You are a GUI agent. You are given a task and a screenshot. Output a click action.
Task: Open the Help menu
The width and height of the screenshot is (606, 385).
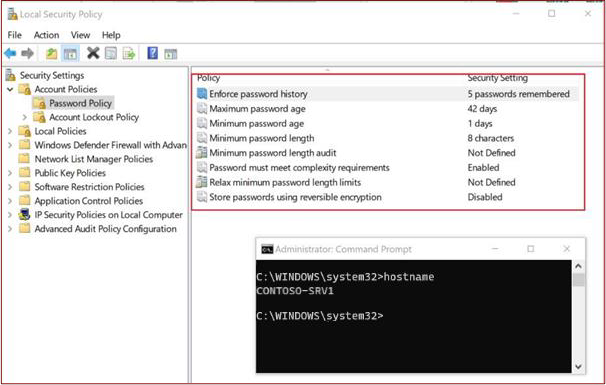(111, 35)
